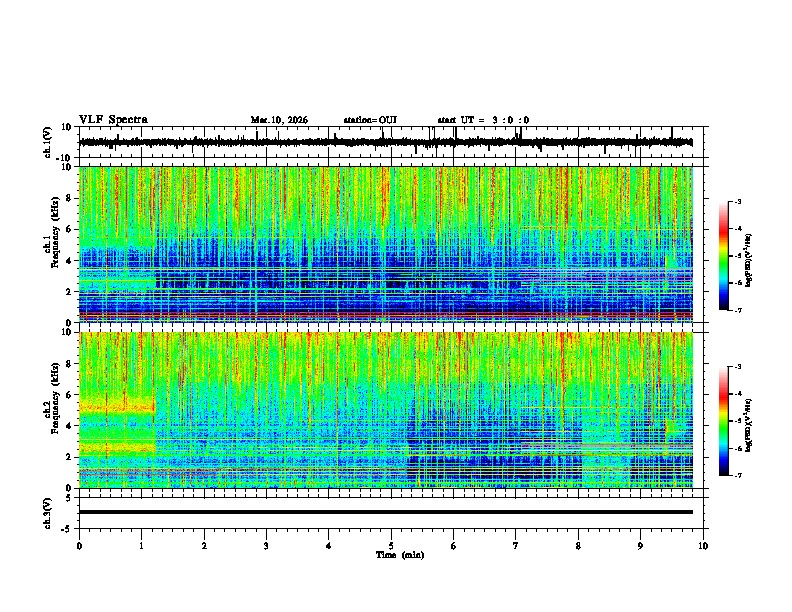This screenshot has height=612, width=792.
Task: Click time axis tick label "6"
Action: [453, 546]
